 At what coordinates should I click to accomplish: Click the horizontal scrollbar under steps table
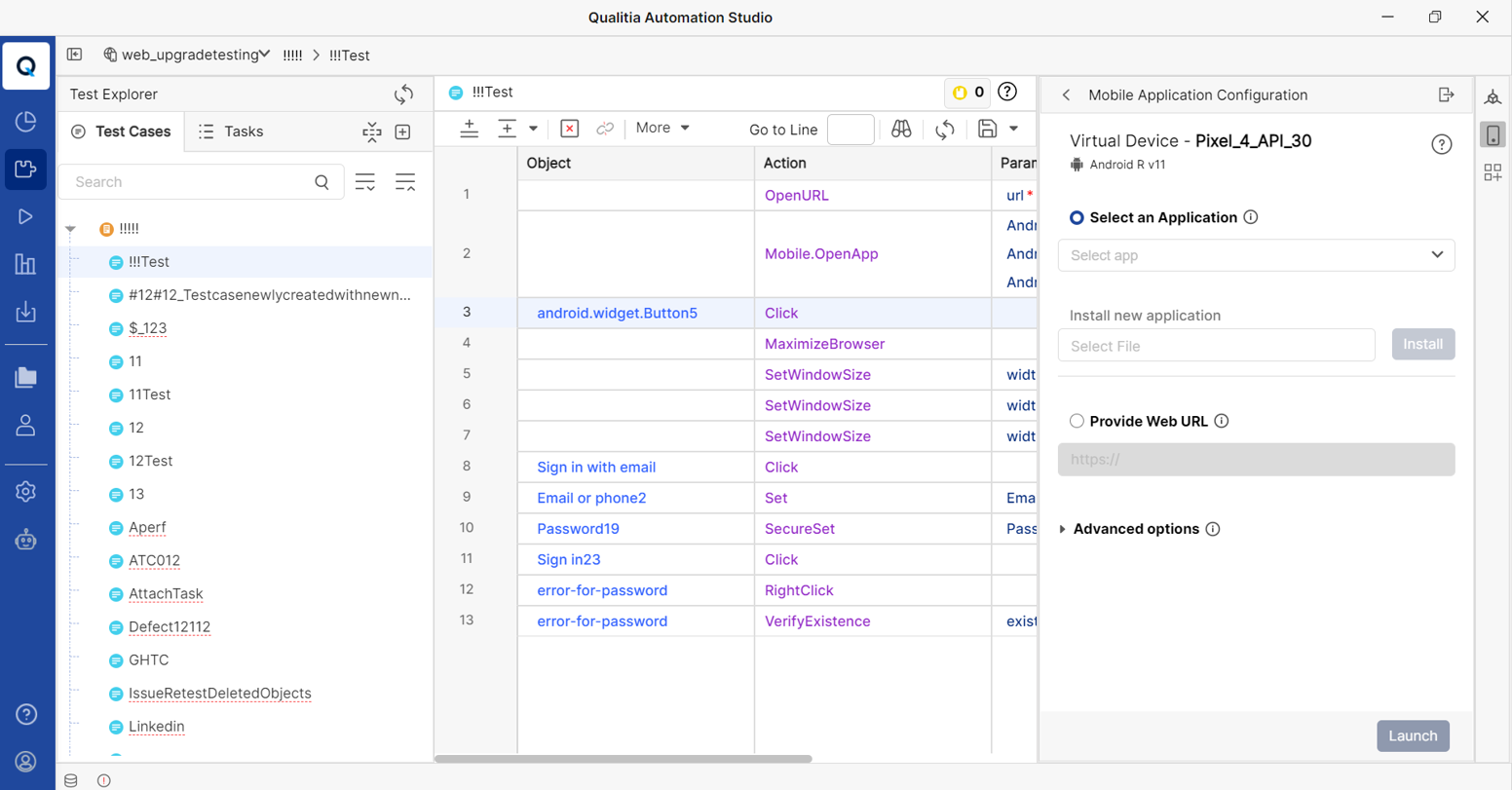(x=624, y=758)
